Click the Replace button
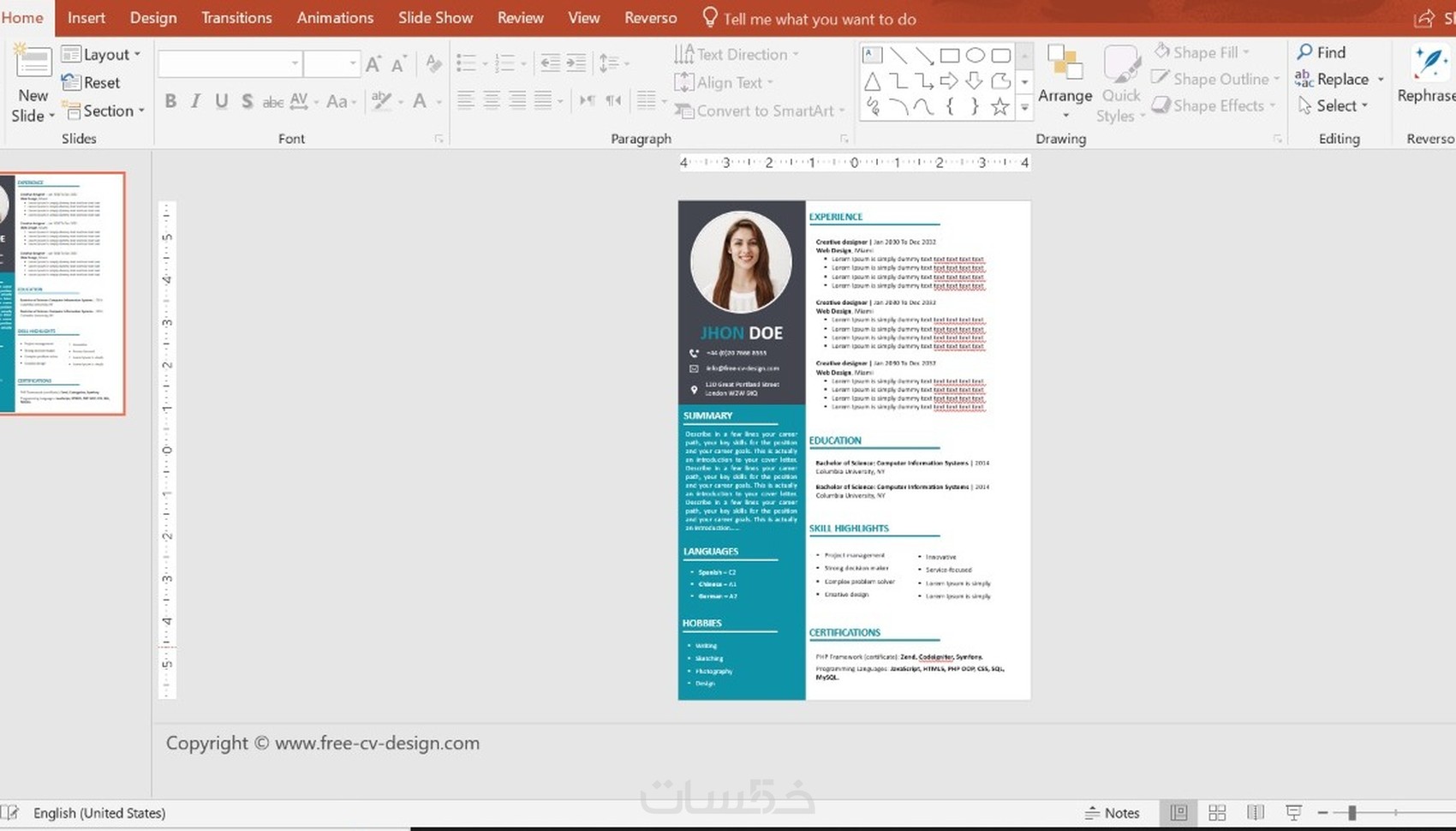1456x831 pixels. (x=1340, y=79)
